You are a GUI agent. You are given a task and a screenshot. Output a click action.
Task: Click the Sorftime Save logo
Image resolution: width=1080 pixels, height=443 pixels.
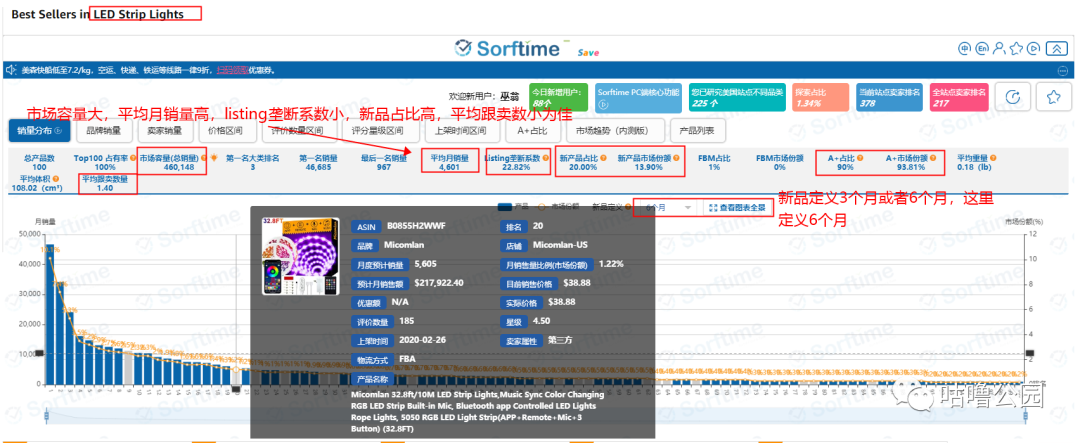coord(528,48)
